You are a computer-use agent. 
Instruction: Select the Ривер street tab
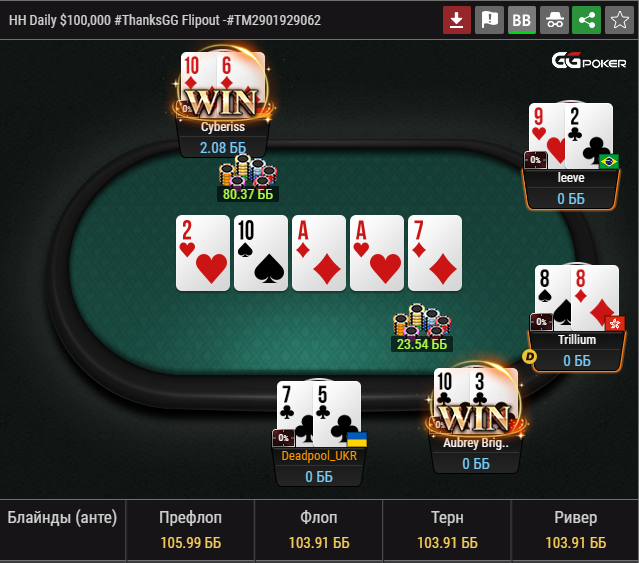pos(575,530)
